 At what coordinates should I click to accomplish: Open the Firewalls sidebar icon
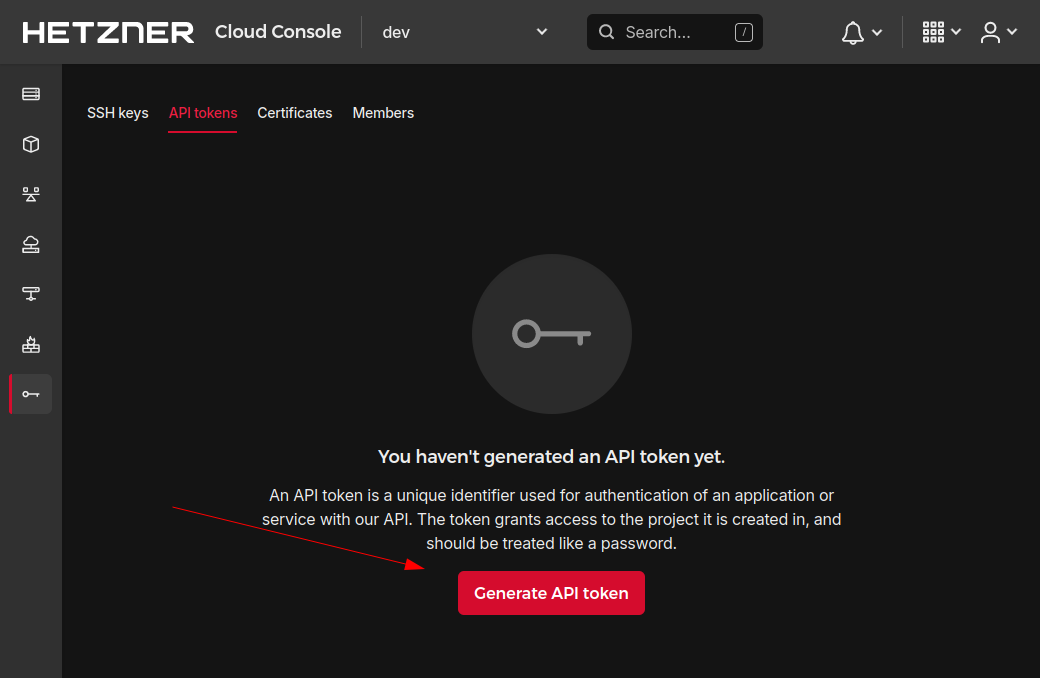31,344
